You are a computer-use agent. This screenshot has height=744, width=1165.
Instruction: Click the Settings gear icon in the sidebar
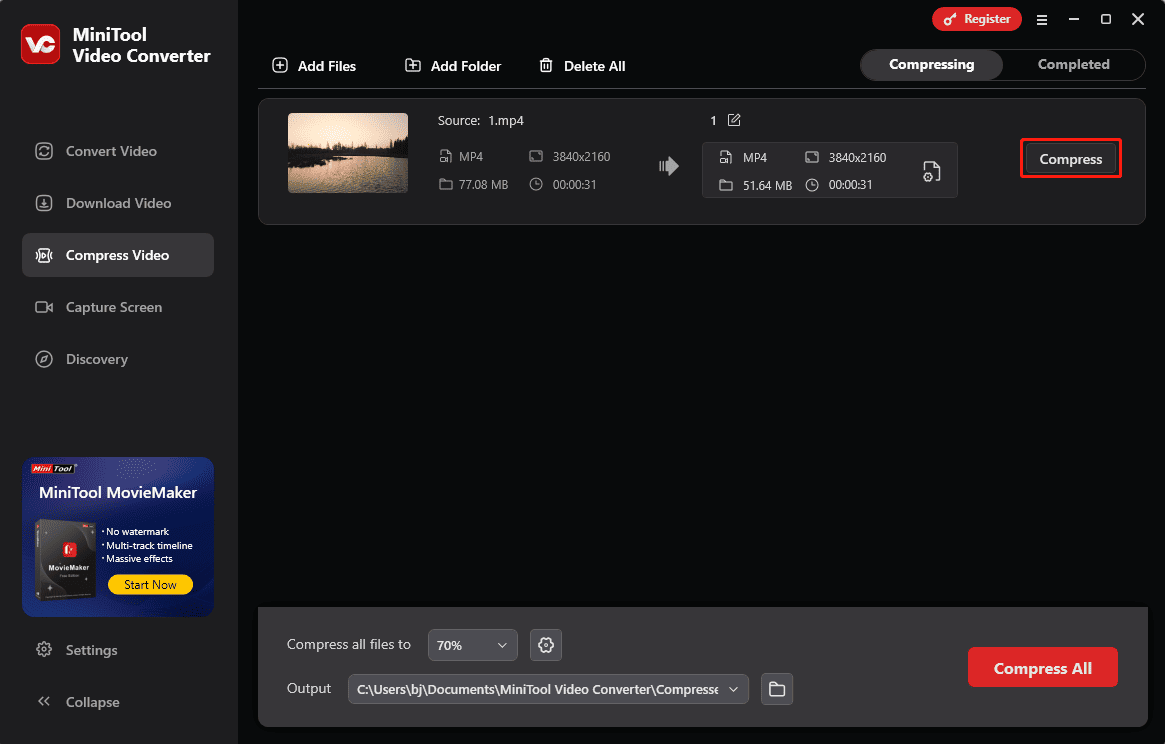(44, 649)
